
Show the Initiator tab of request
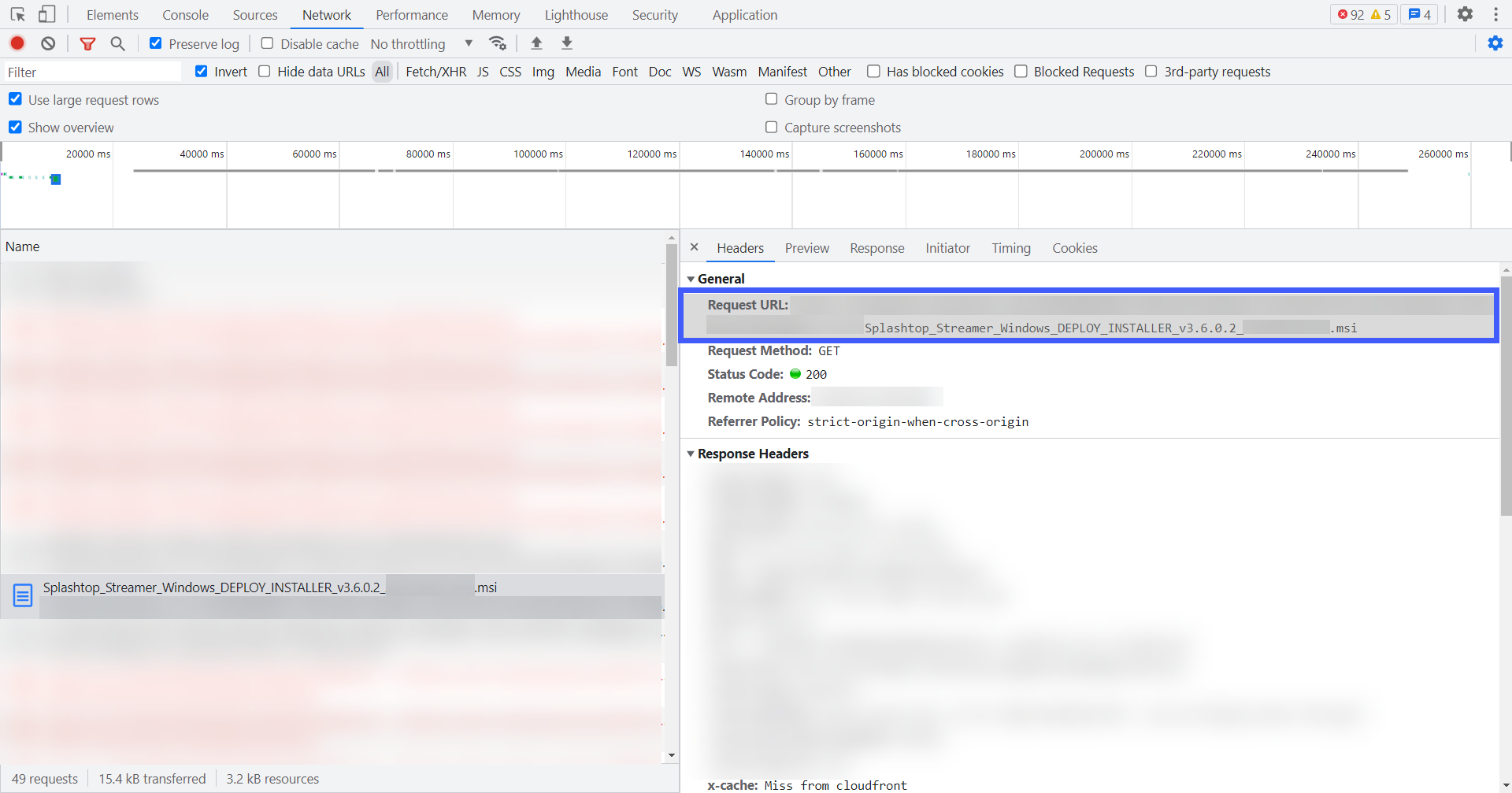(x=948, y=248)
